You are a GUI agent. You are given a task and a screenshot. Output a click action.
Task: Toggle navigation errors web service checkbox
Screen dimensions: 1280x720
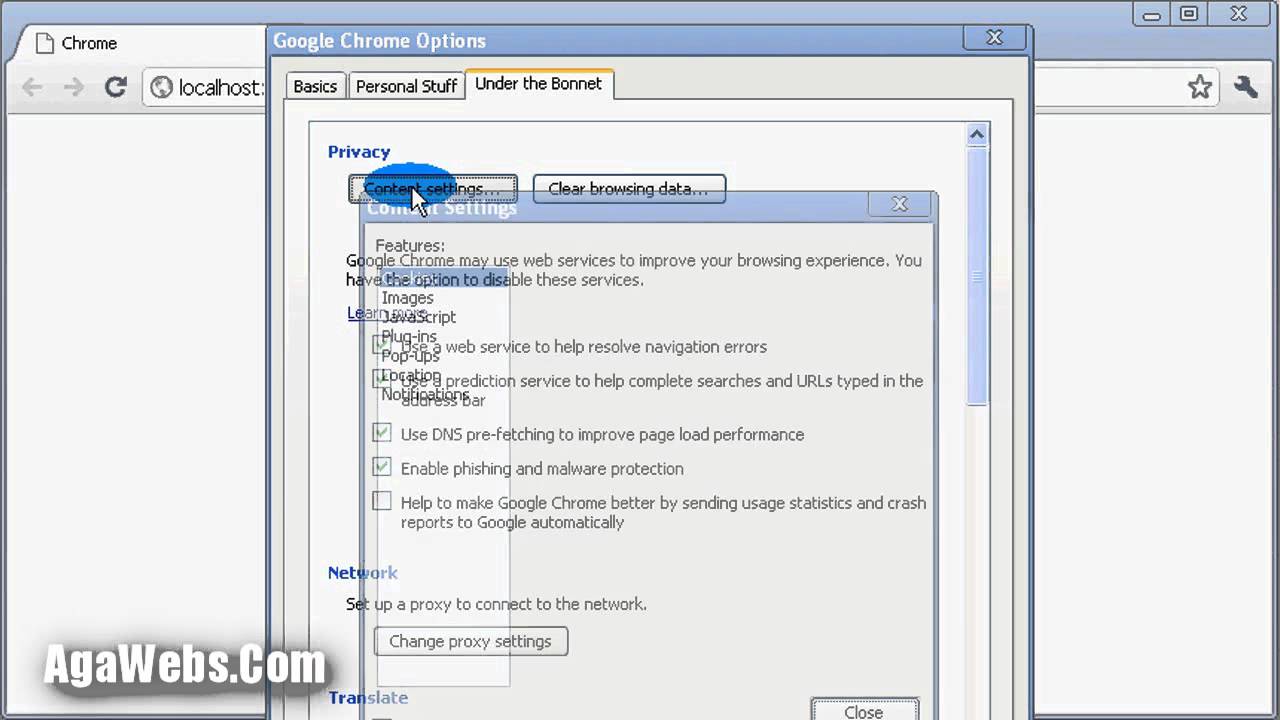coord(382,345)
